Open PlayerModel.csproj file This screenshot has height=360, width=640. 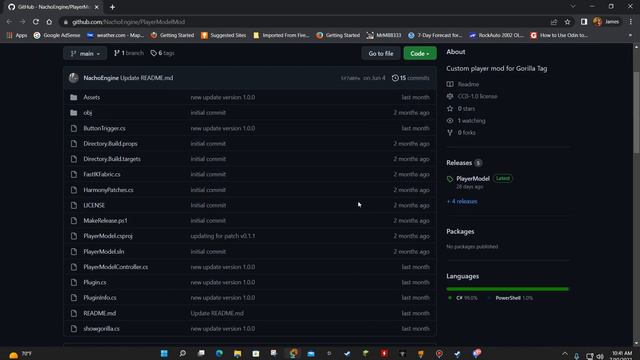108,236
